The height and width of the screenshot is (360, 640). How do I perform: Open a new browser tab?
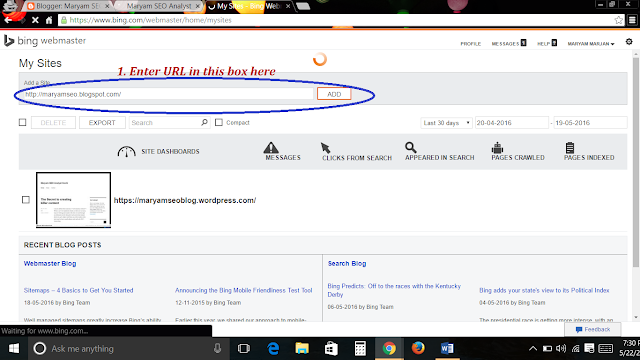(303, 6)
